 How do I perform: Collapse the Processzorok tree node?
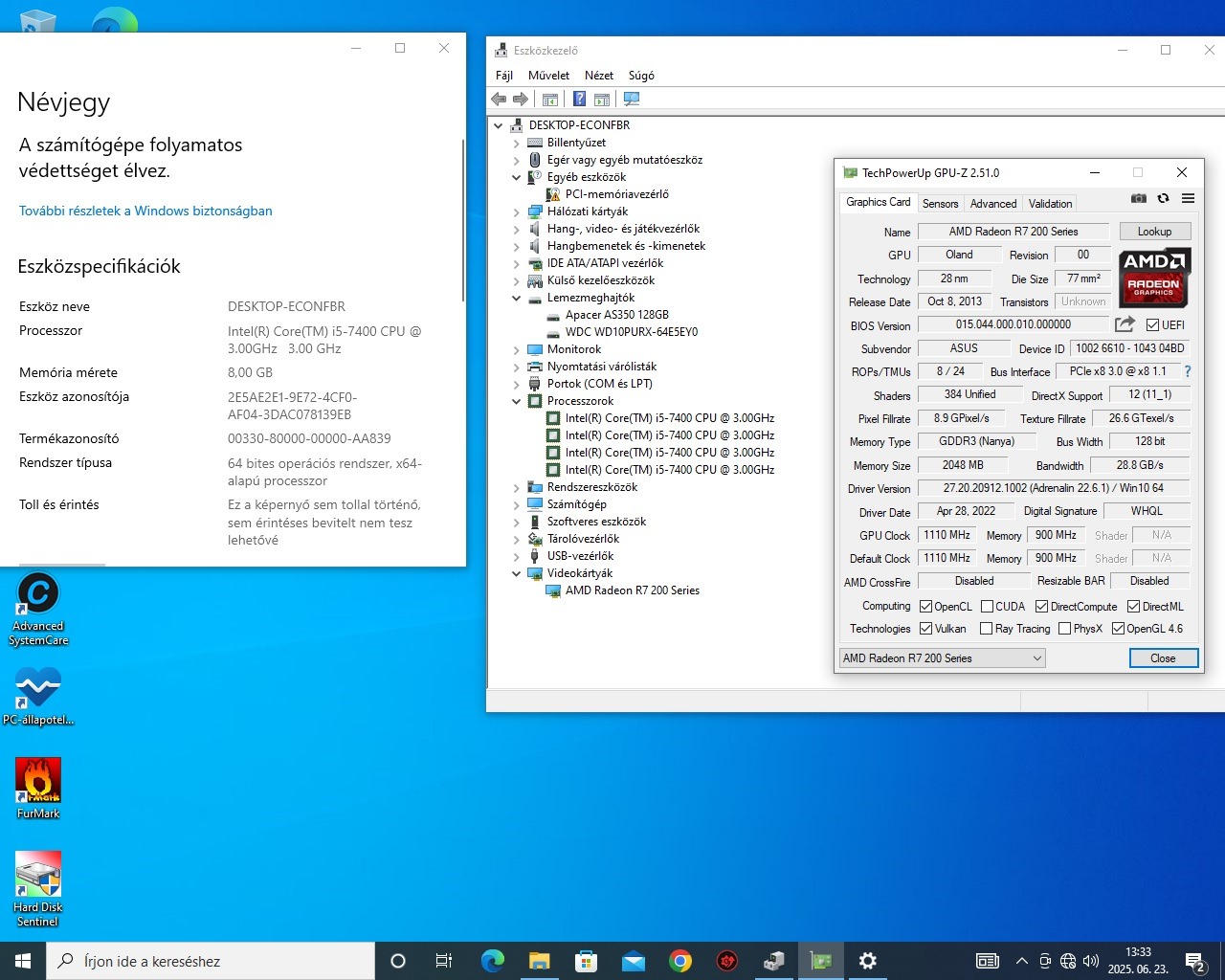pyautogui.click(x=517, y=401)
